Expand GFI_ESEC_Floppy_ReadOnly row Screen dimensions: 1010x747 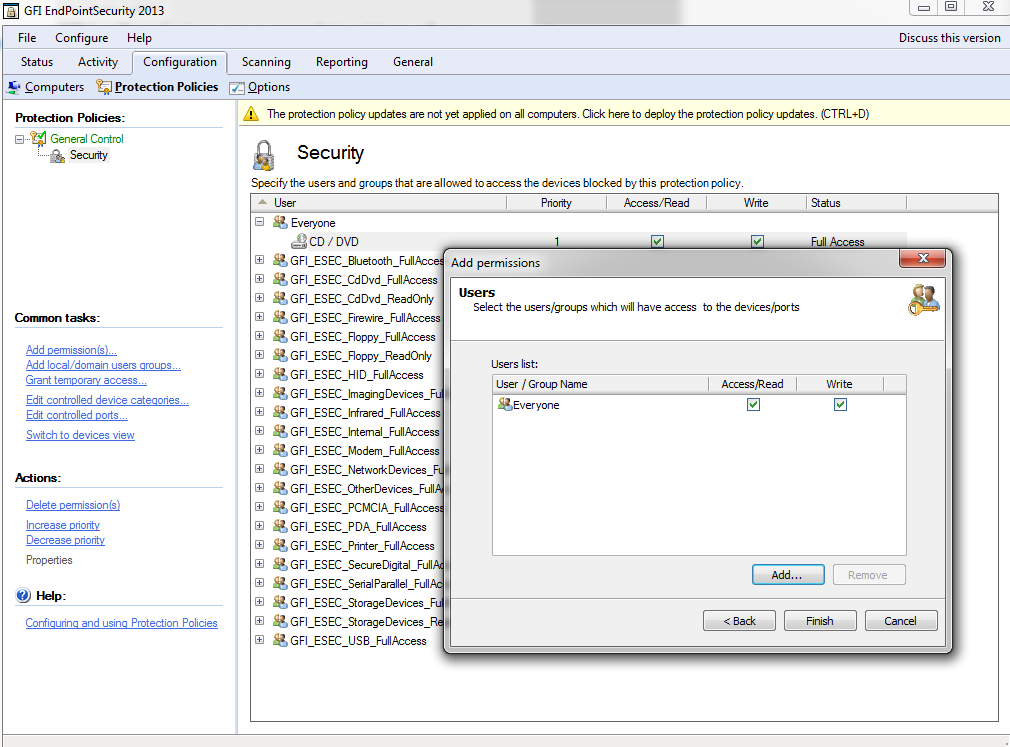coord(259,355)
